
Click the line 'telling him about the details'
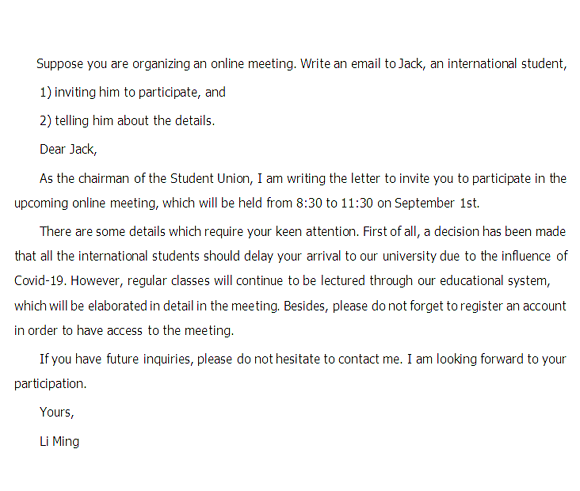135,121
